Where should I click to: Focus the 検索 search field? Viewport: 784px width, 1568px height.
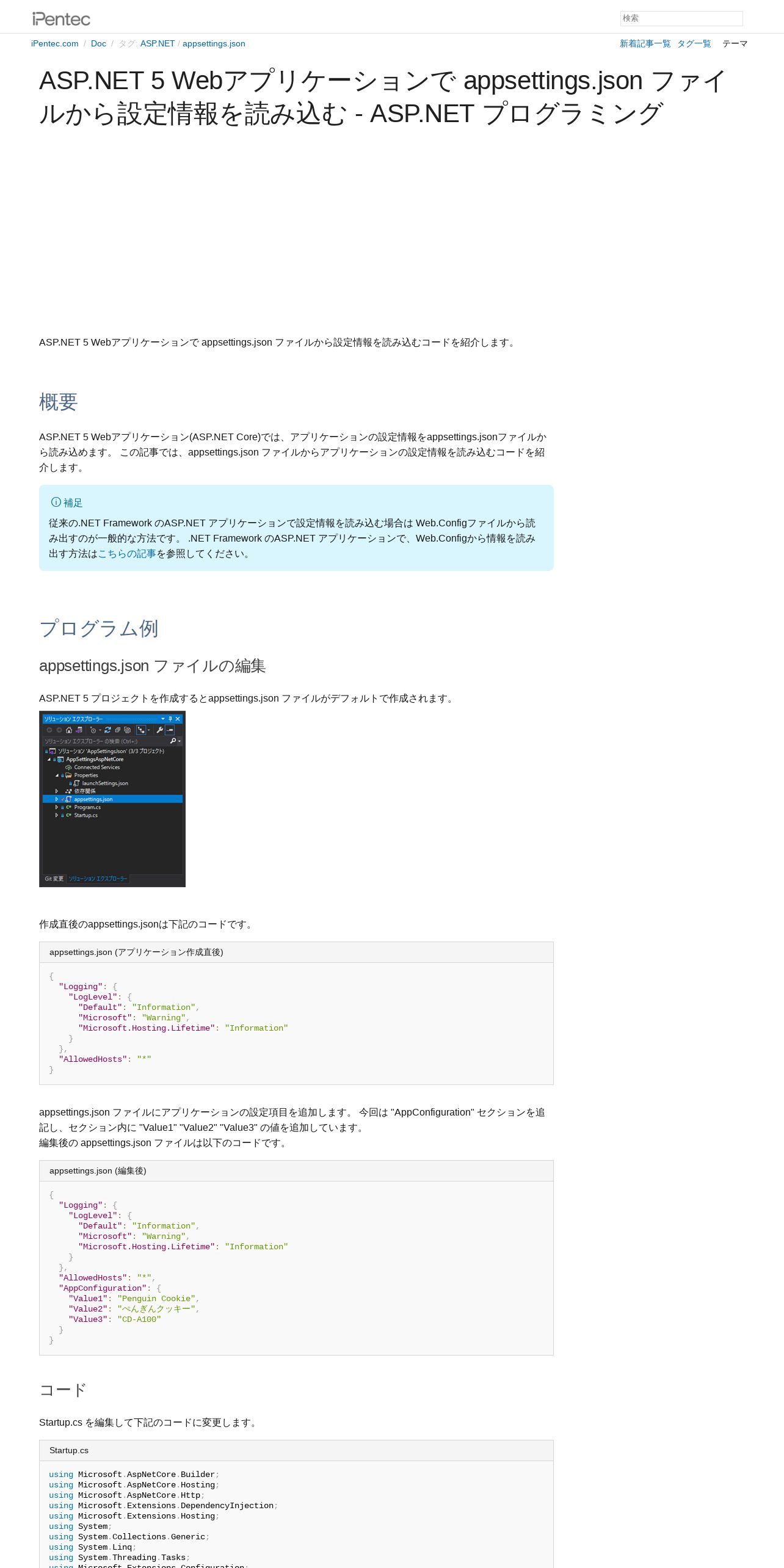[x=681, y=18]
